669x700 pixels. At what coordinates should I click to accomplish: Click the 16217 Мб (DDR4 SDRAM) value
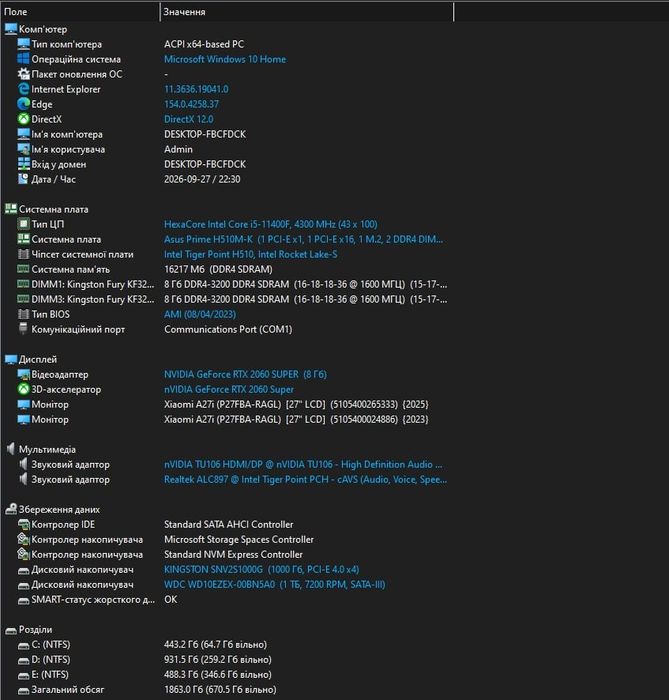[x=218, y=269]
